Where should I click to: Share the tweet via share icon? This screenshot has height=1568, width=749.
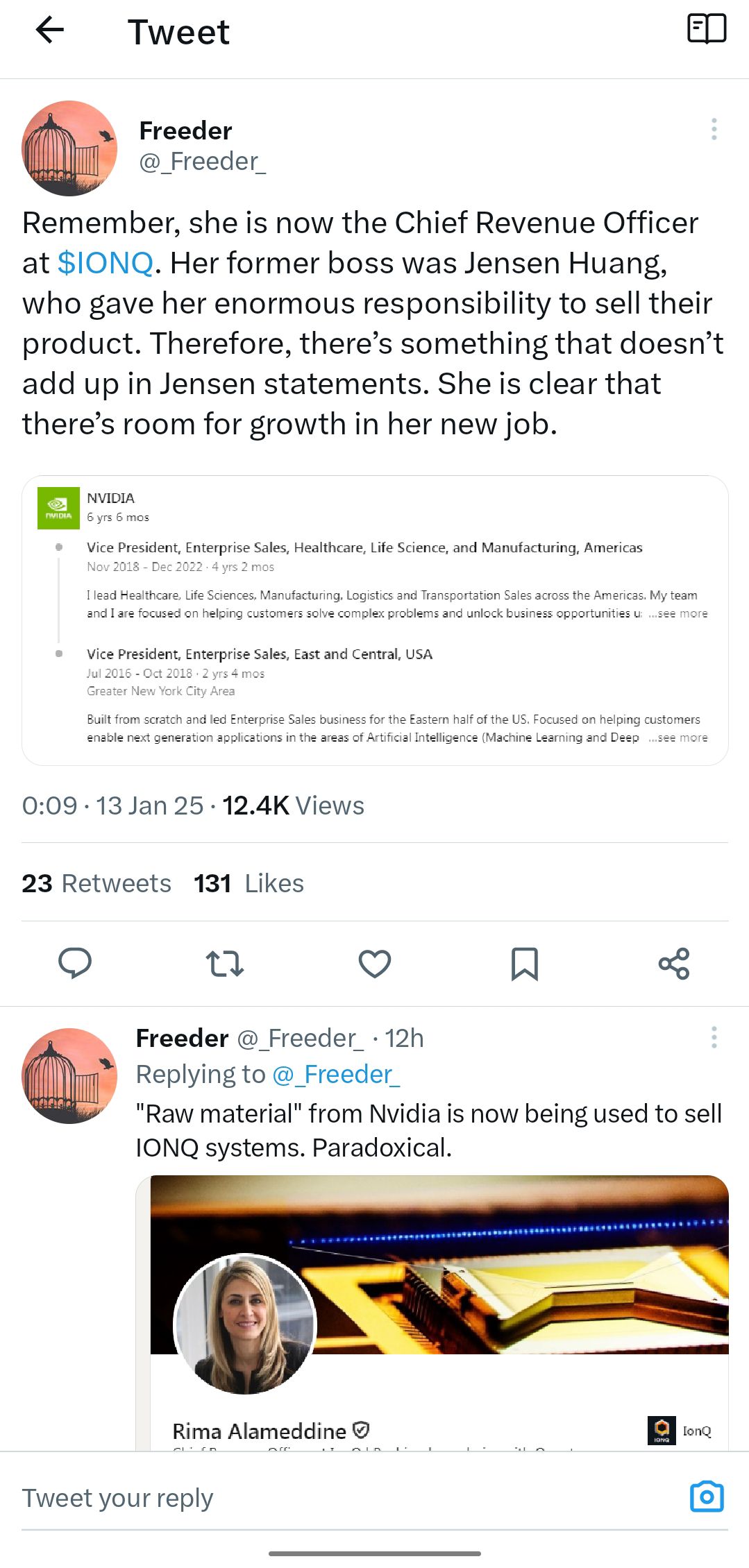click(x=674, y=963)
